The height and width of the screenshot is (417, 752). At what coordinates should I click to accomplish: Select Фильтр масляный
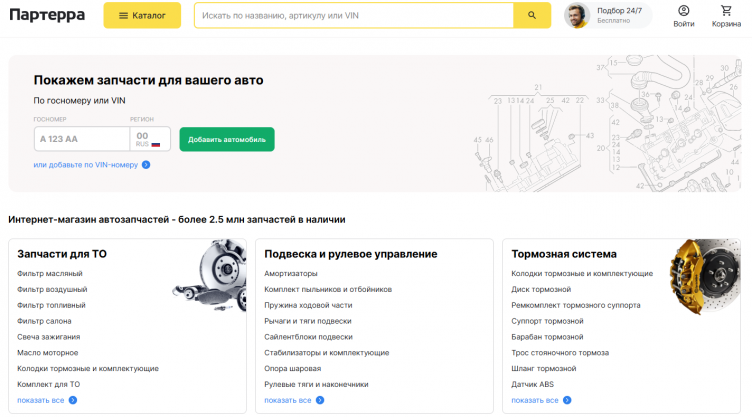(50, 274)
